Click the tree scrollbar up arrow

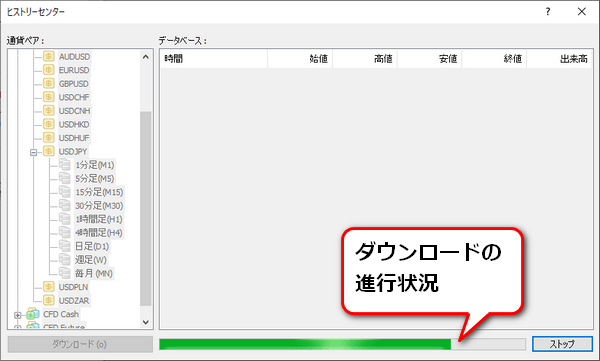(x=146, y=57)
